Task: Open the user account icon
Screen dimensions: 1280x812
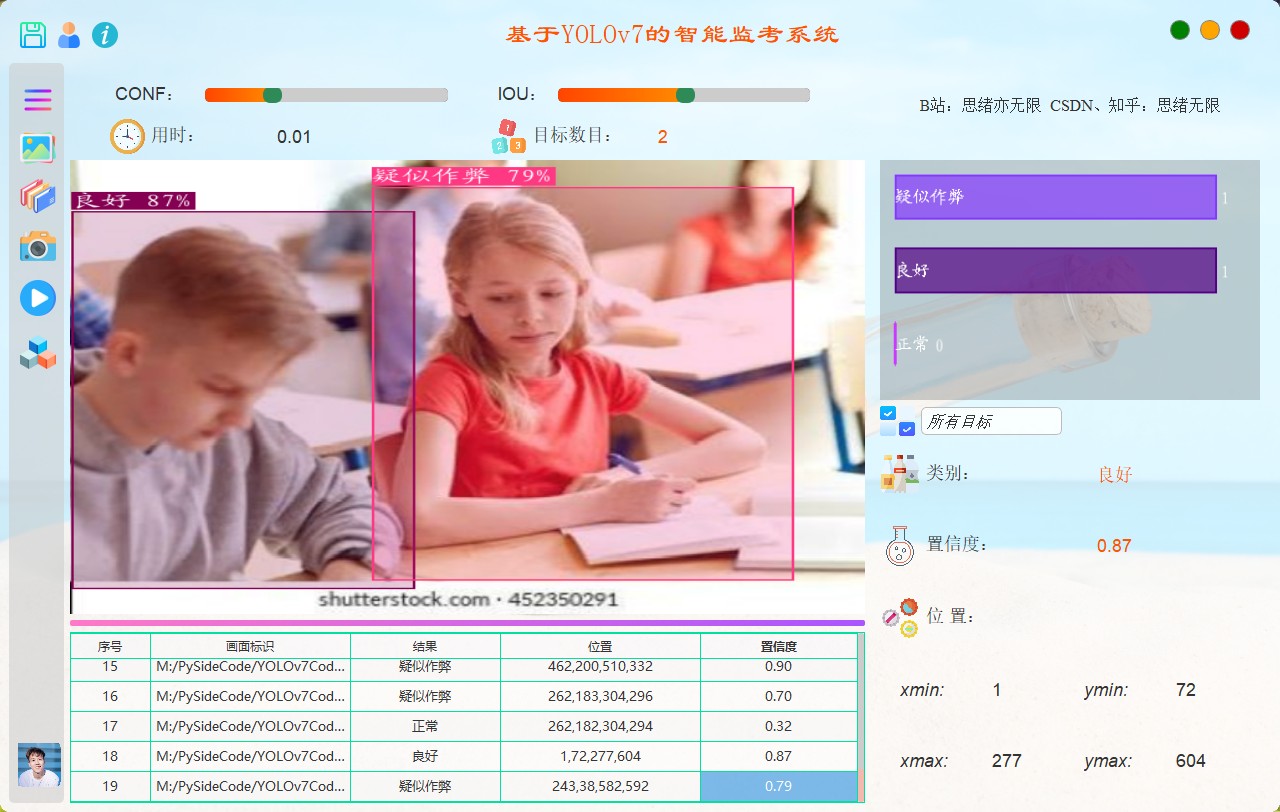Action: 69,35
